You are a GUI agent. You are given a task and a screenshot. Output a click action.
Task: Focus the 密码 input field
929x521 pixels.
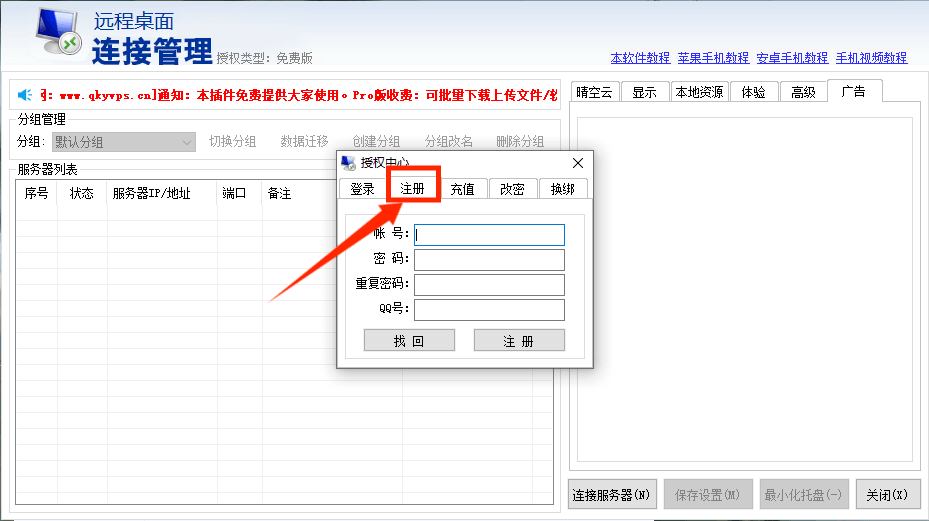[x=489, y=260]
